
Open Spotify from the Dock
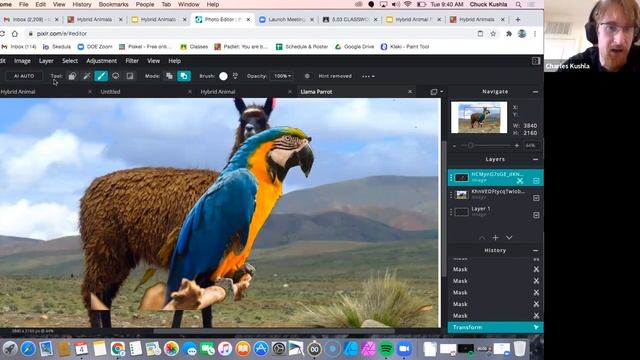pos(386,349)
